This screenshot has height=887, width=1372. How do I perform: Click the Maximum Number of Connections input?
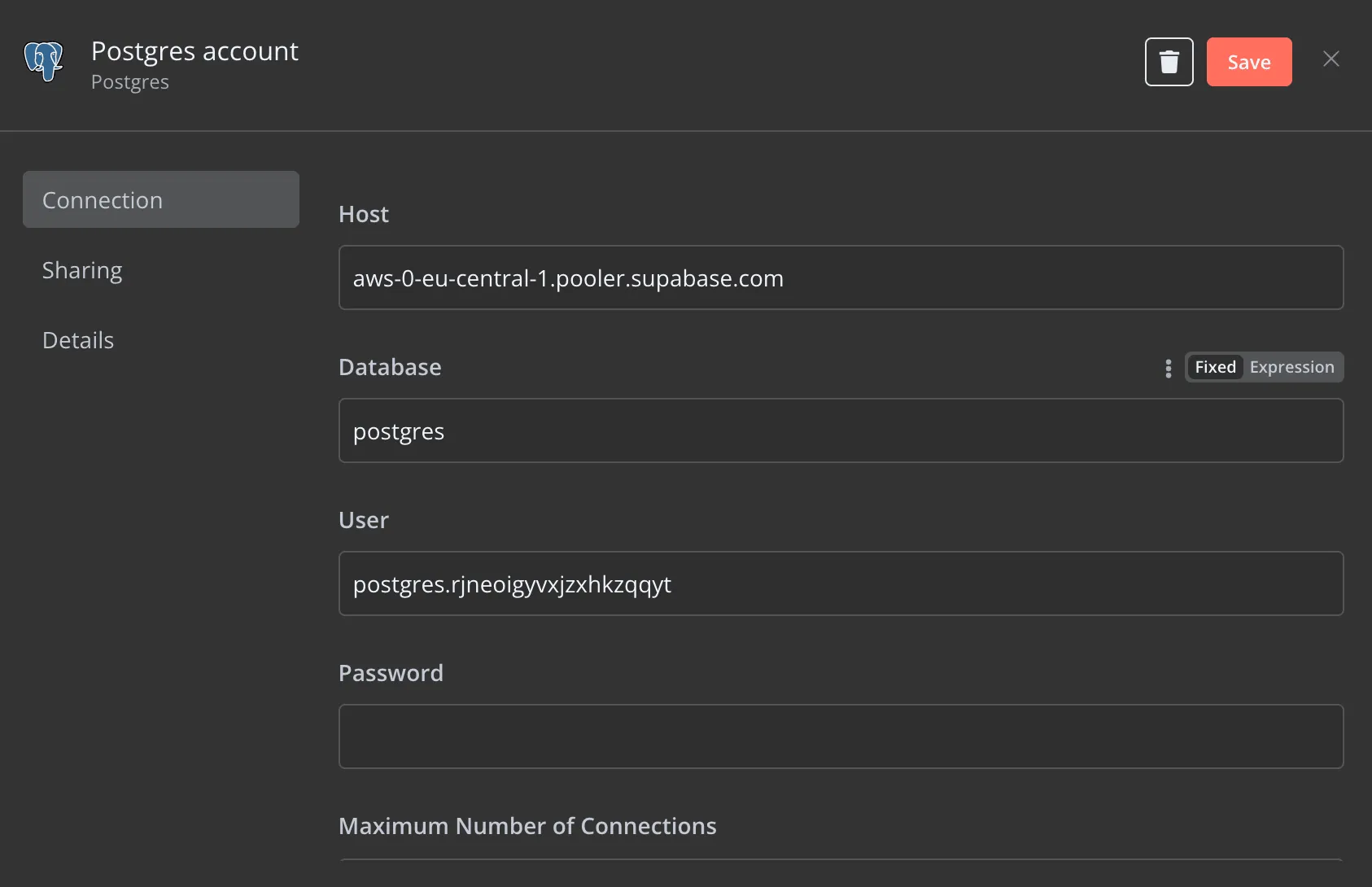(840, 871)
